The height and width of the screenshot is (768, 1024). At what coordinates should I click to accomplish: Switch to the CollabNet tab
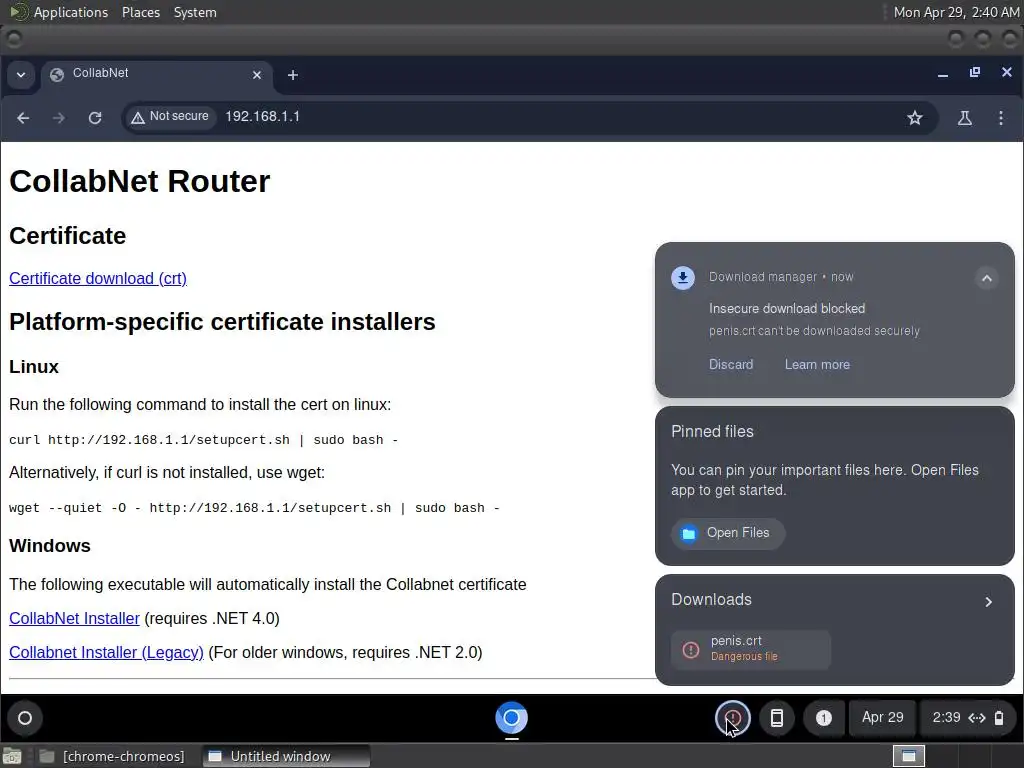pyautogui.click(x=157, y=74)
